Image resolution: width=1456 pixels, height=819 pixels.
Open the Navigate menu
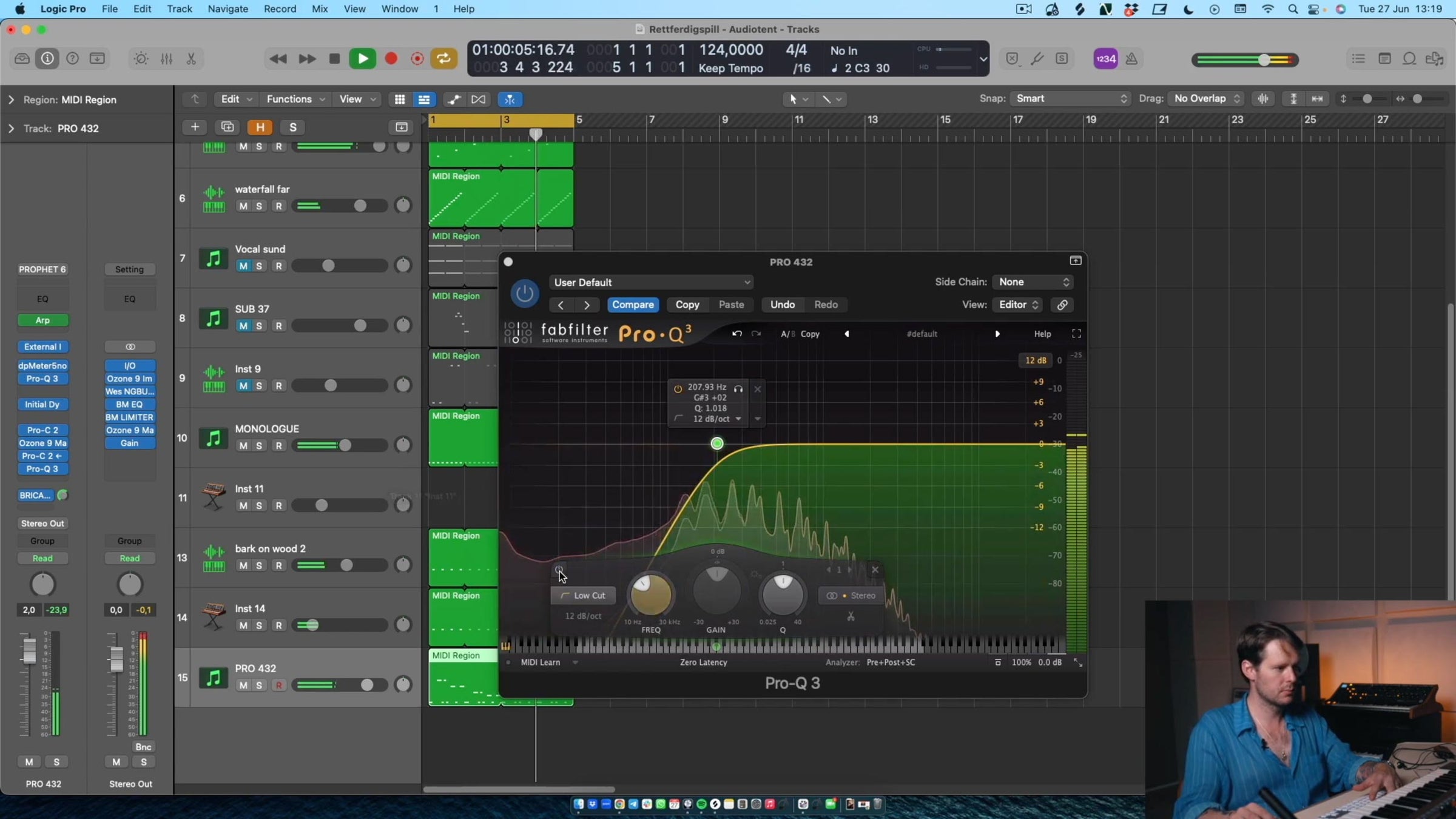[227, 8]
